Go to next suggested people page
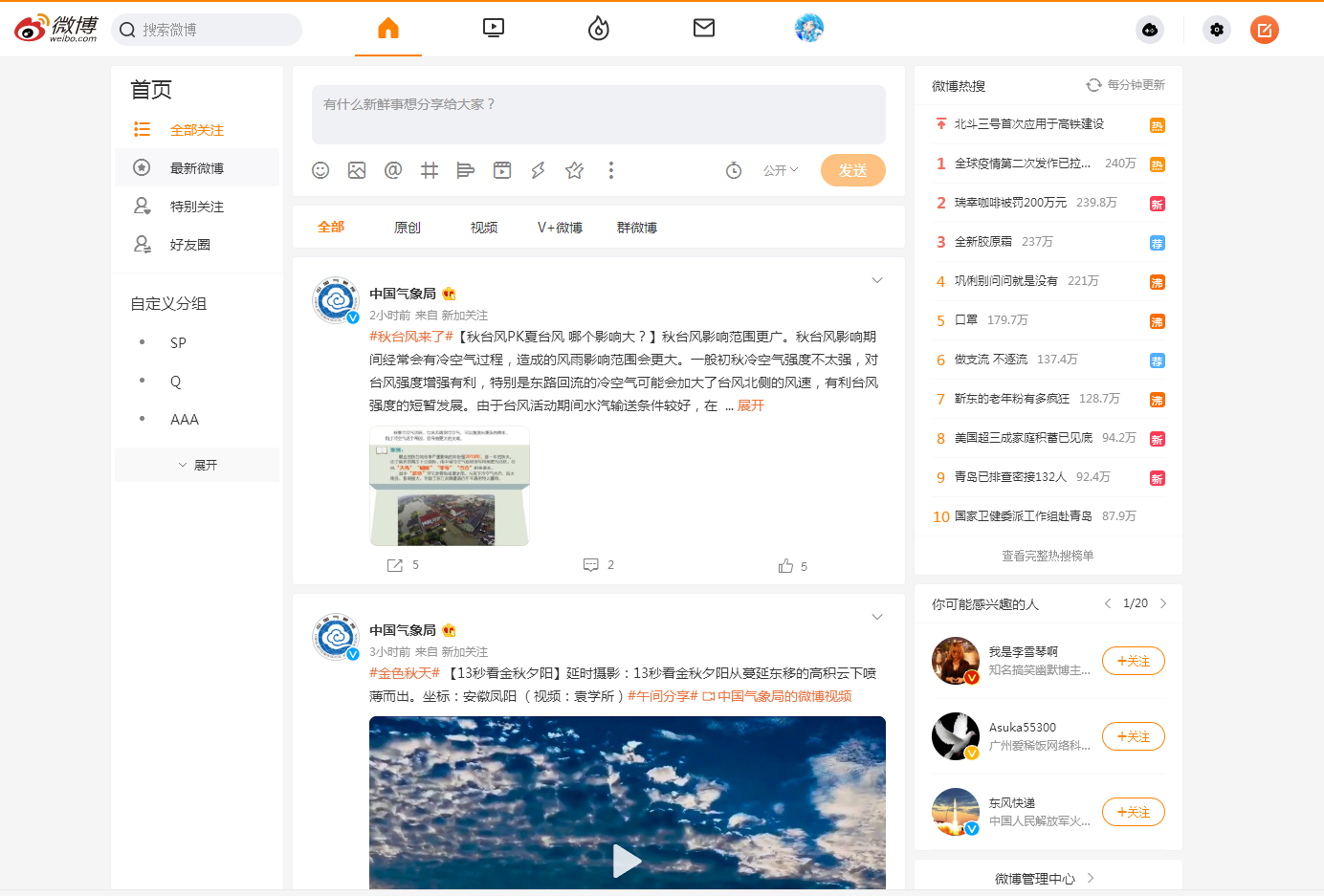This screenshot has height=896, width=1324. click(1163, 603)
